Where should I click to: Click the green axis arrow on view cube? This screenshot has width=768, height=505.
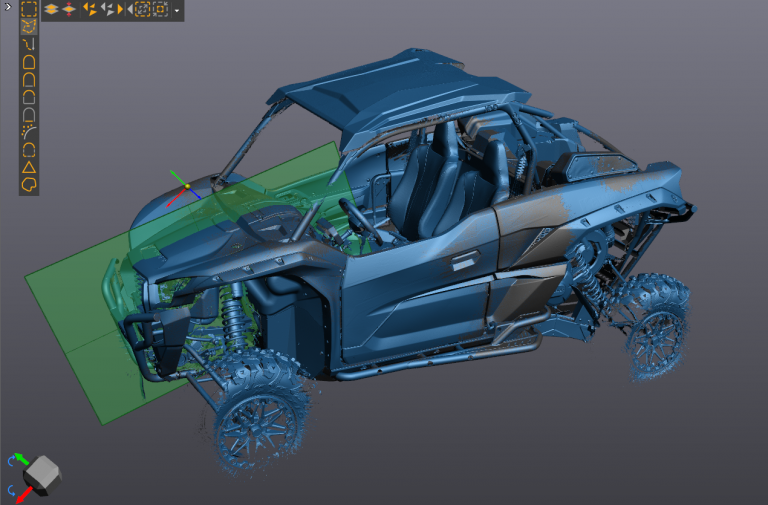(21, 459)
